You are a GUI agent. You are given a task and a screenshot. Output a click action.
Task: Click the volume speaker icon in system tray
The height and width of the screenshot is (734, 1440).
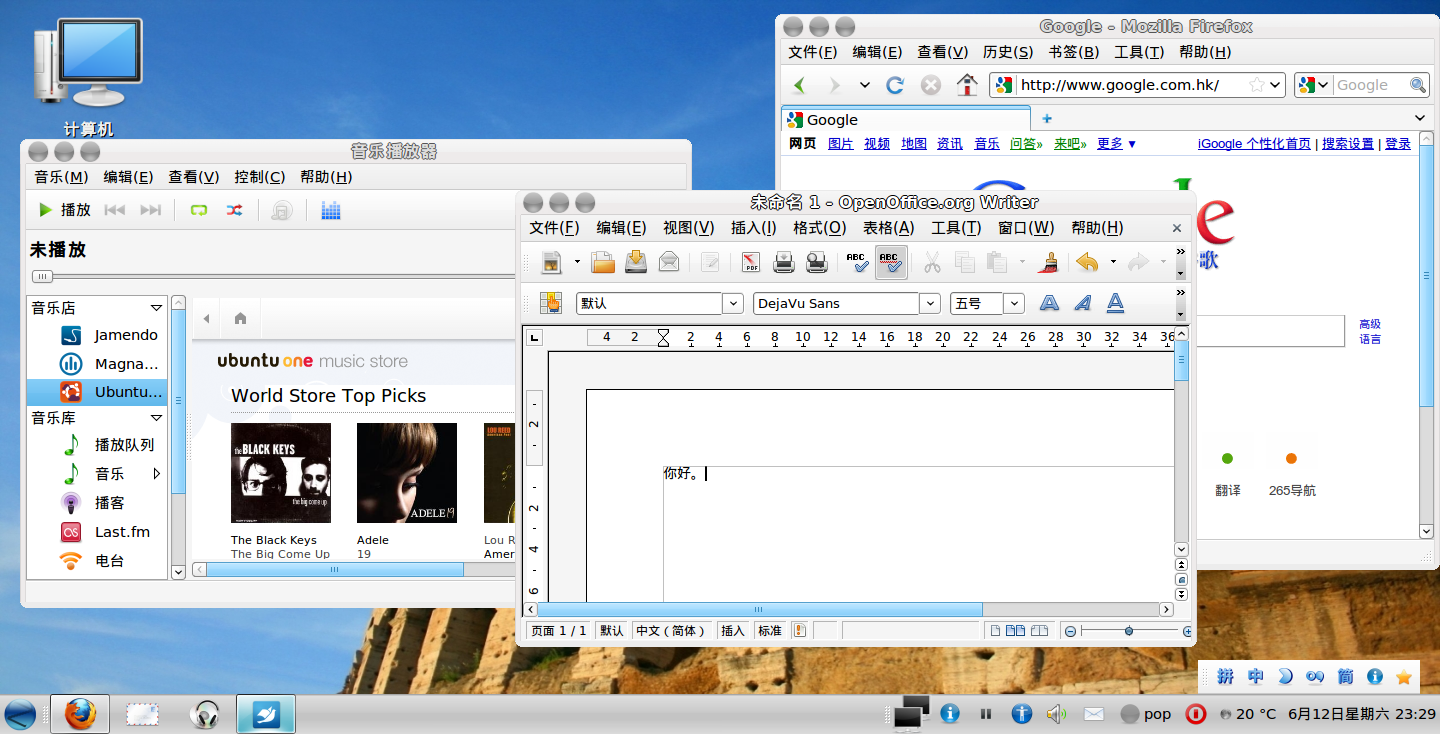[x=1056, y=714]
